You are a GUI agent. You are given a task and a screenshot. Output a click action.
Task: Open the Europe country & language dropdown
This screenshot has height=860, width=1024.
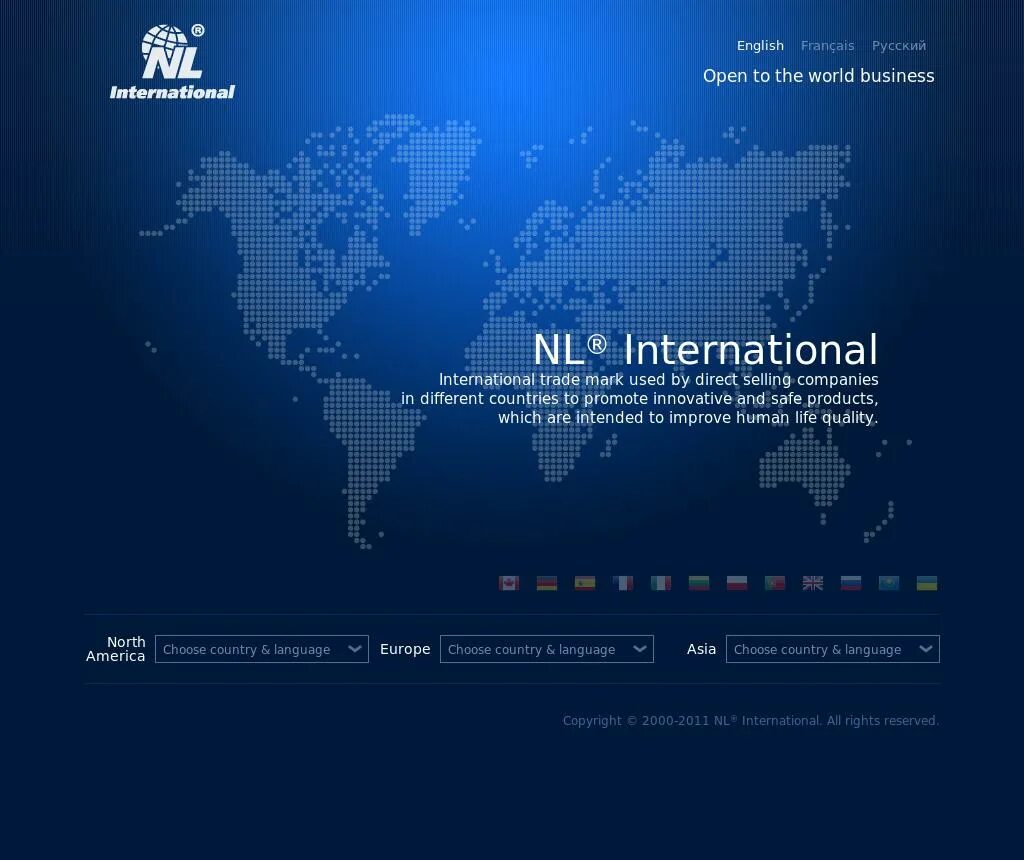coord(547,649)
